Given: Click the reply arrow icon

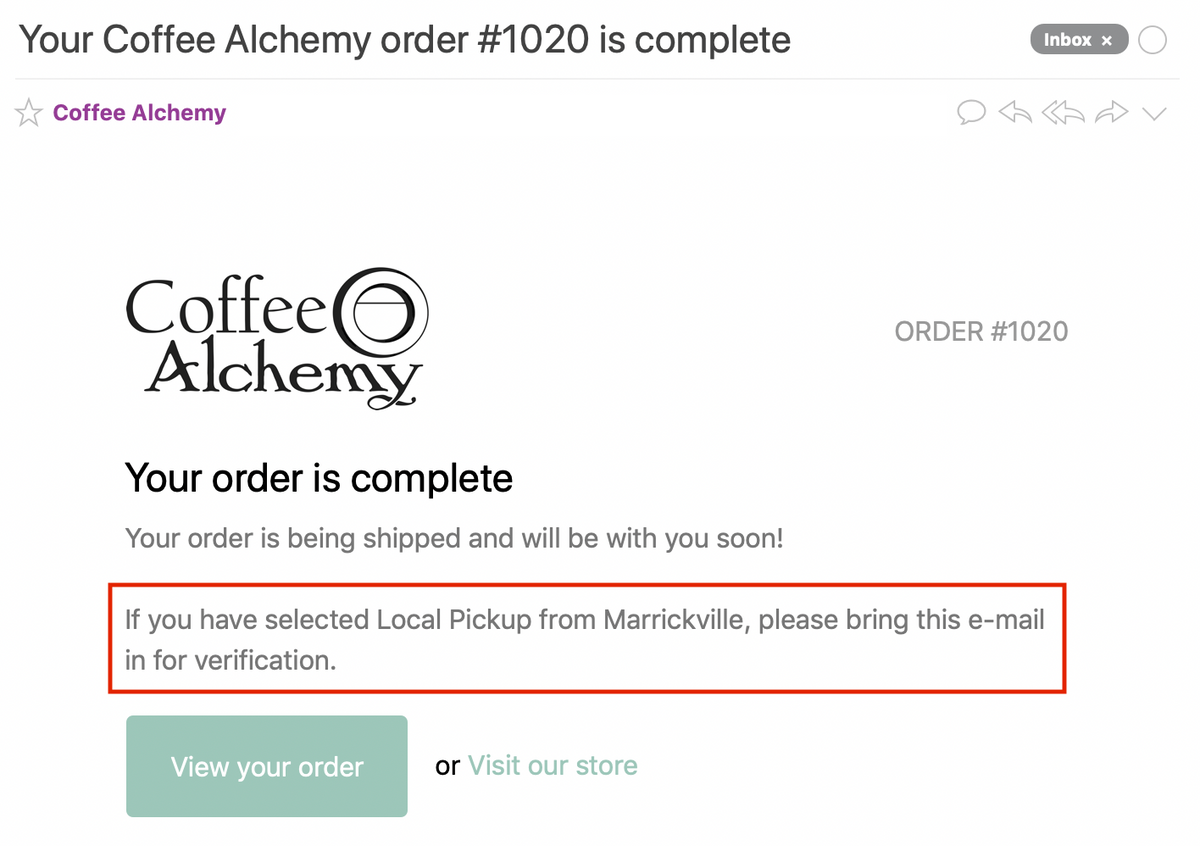Looking at the screenshot, I should [x=1015, y=113].
